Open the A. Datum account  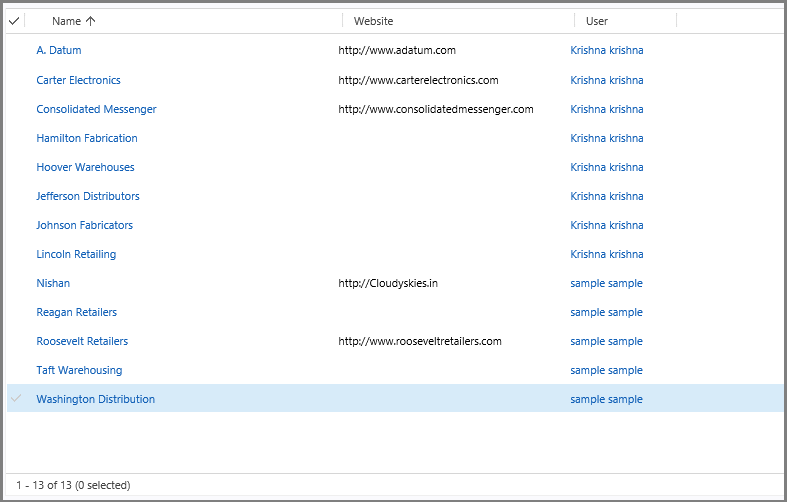59,50
